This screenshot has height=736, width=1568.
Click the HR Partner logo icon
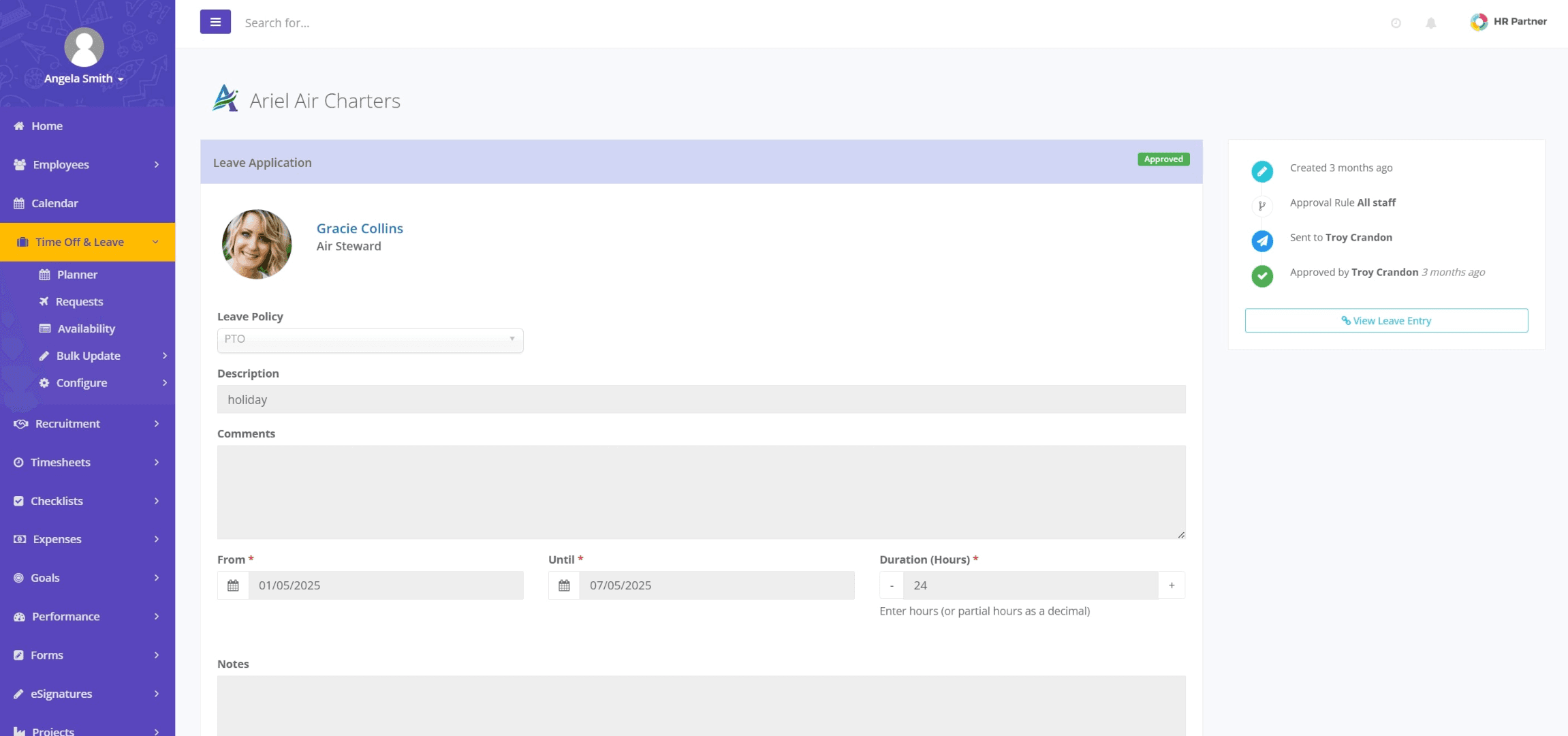[1479, 22]
